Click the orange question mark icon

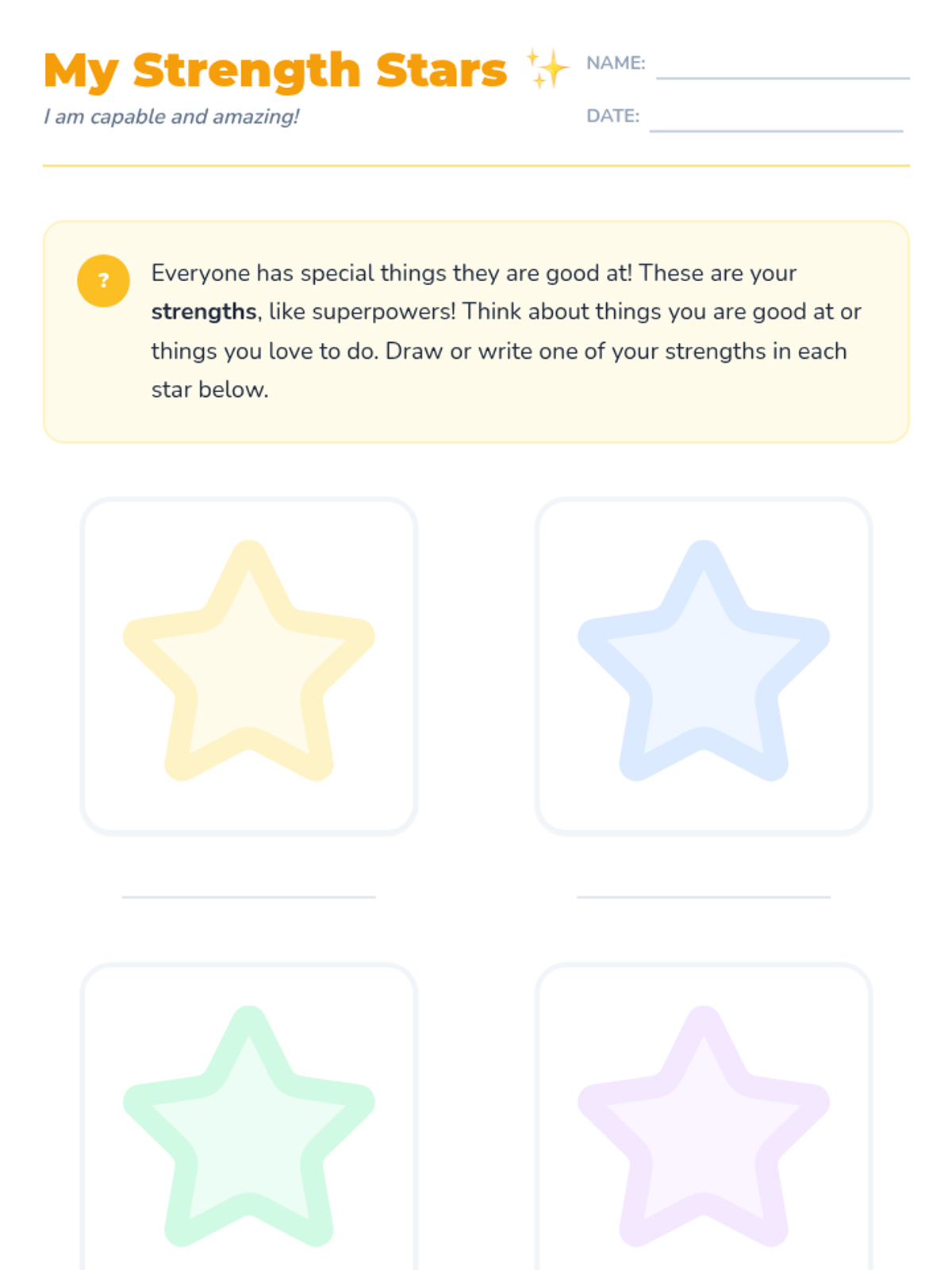click(103, 281)
